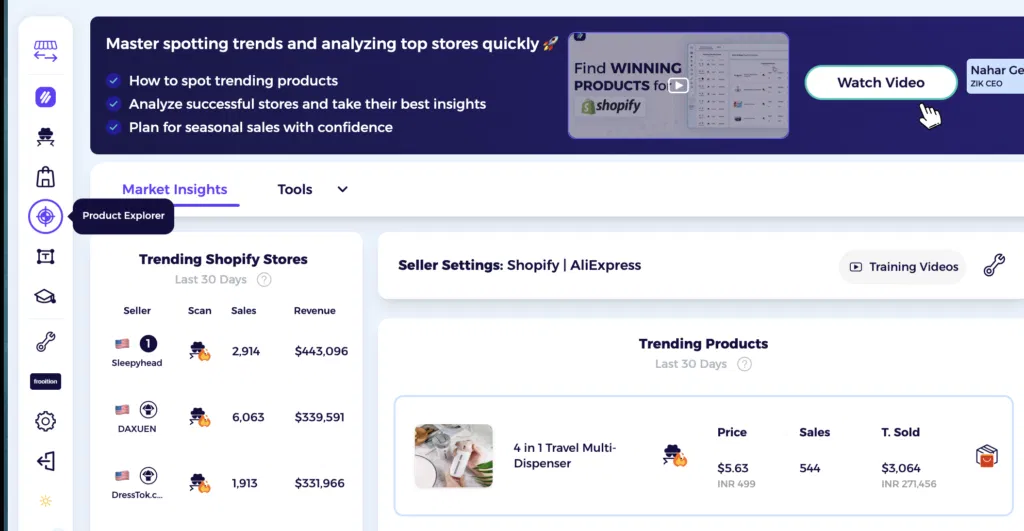
Task: Open seller settings wrench icon
Action: coord(994,265)
